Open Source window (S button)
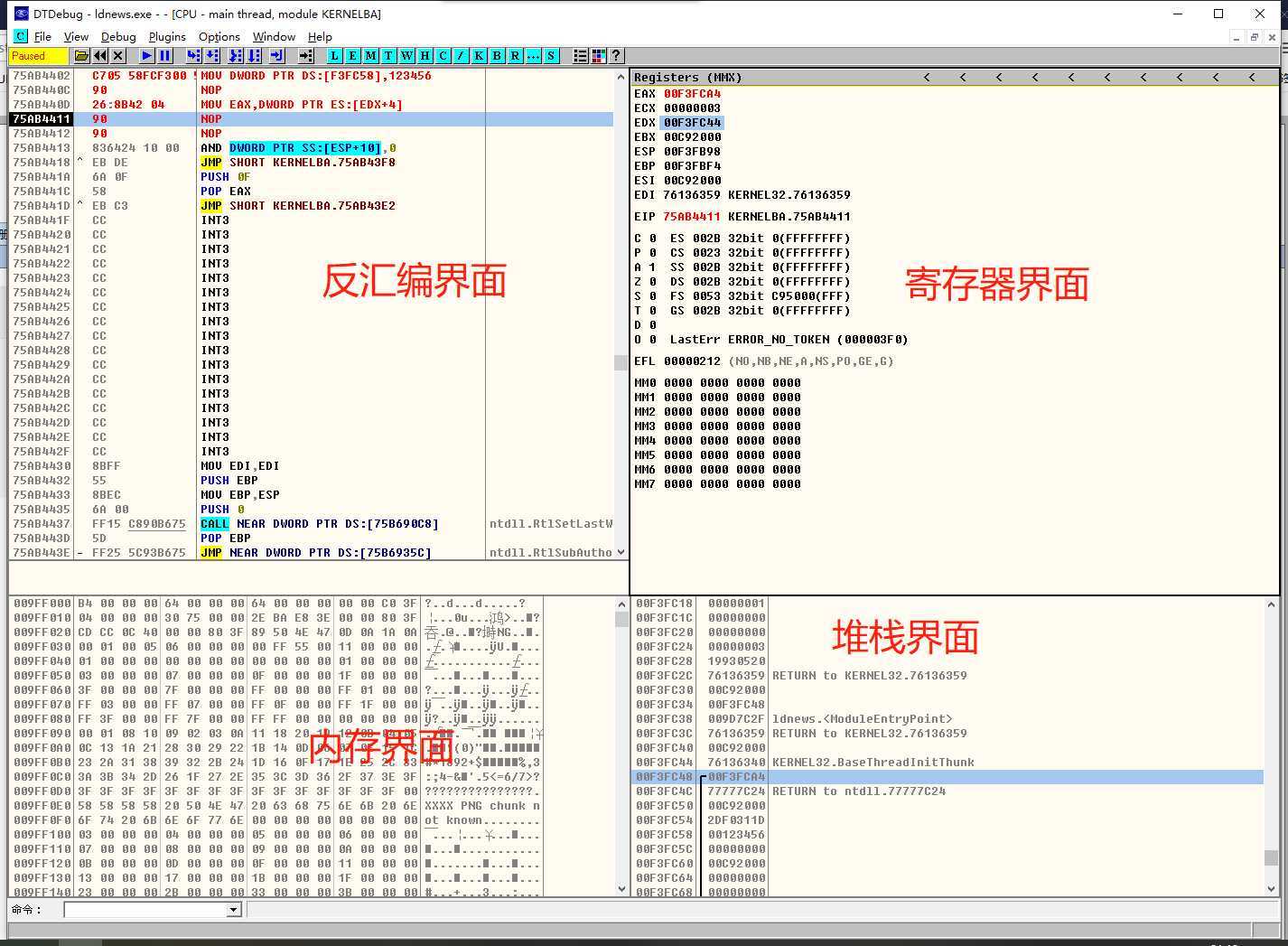1288x946 pixels. click(551, 56)
